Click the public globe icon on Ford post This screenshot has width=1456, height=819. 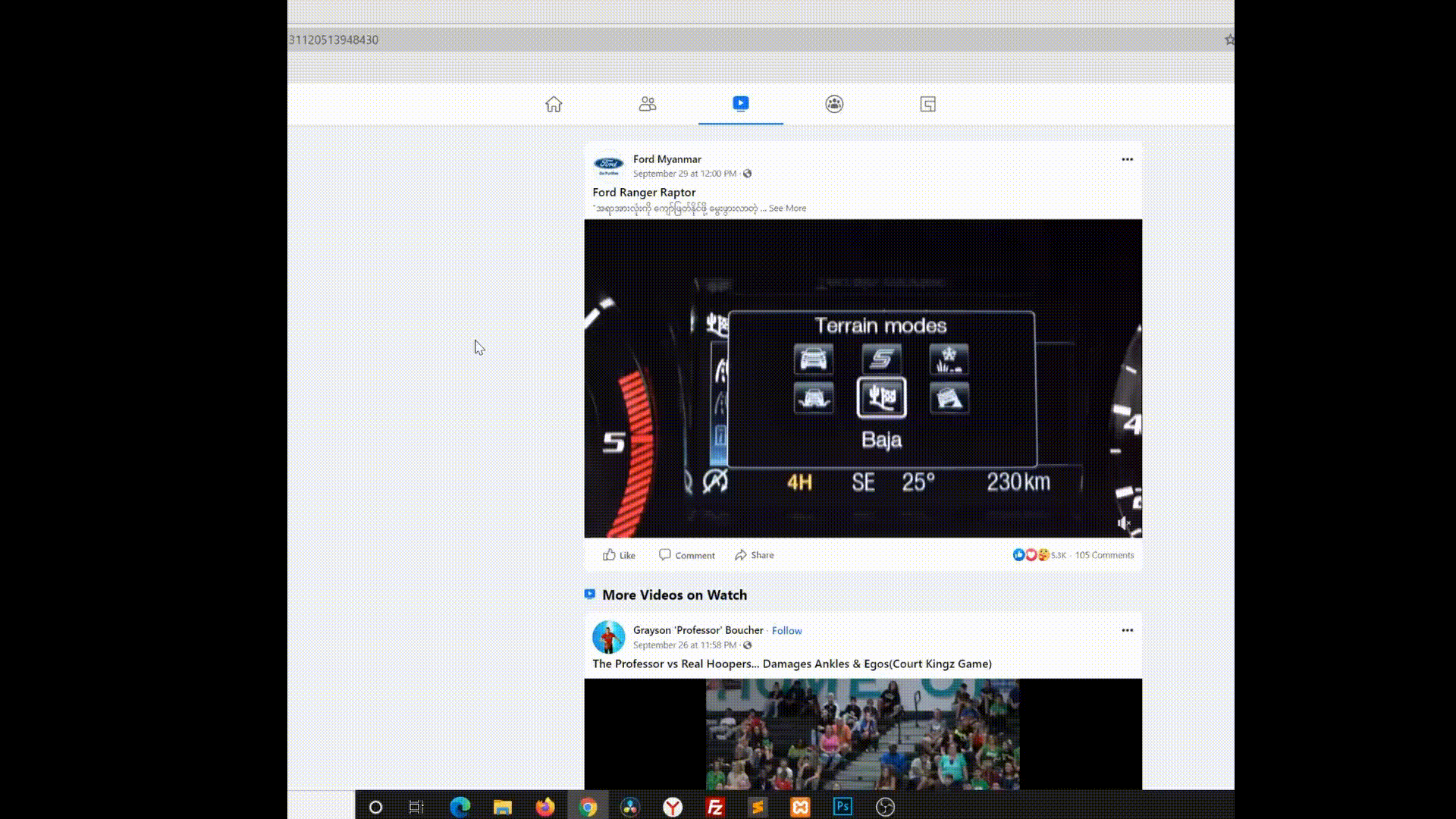coord(748,174)
